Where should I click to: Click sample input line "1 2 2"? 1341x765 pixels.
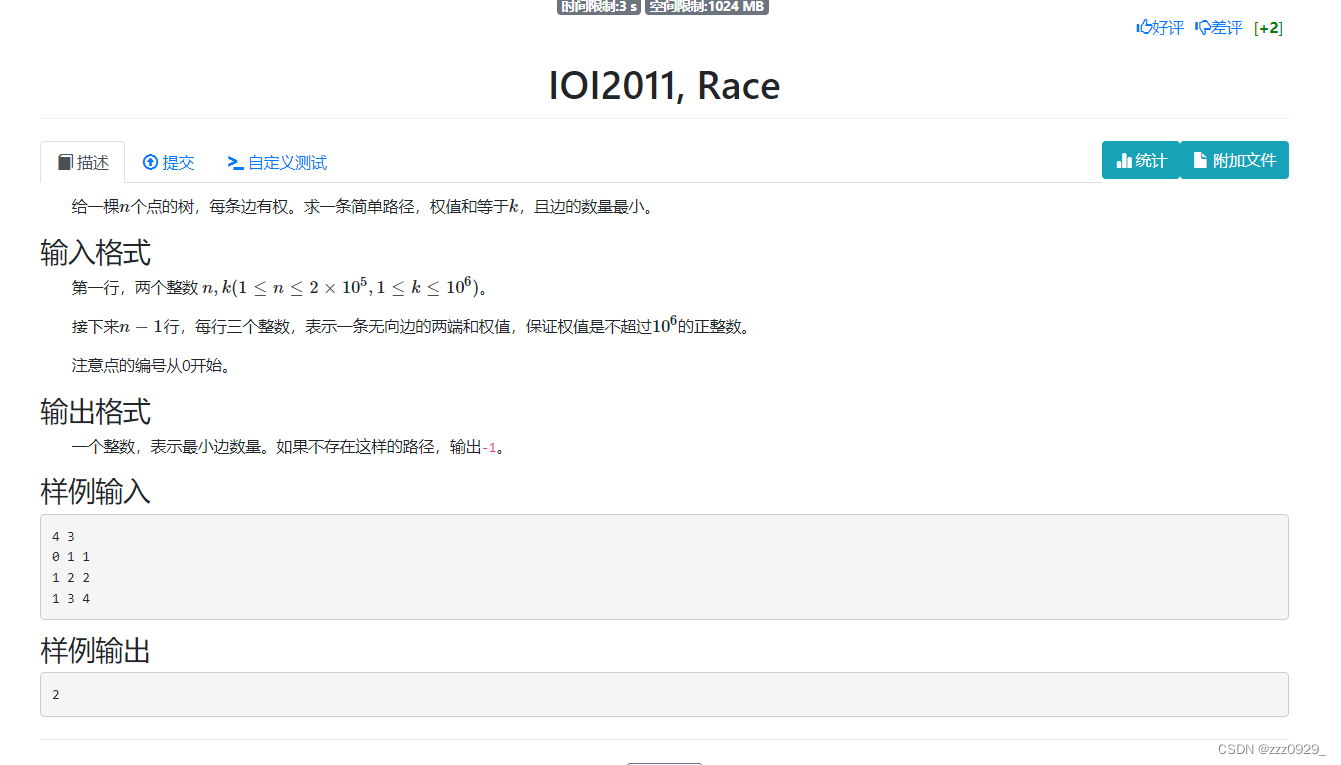71,577
